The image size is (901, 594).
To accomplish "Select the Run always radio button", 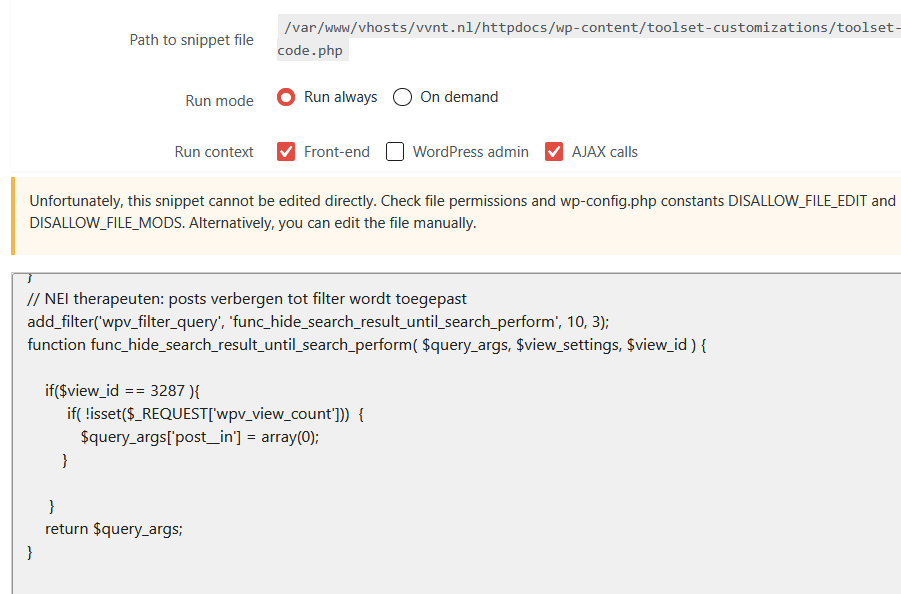I will pos(286,97).
